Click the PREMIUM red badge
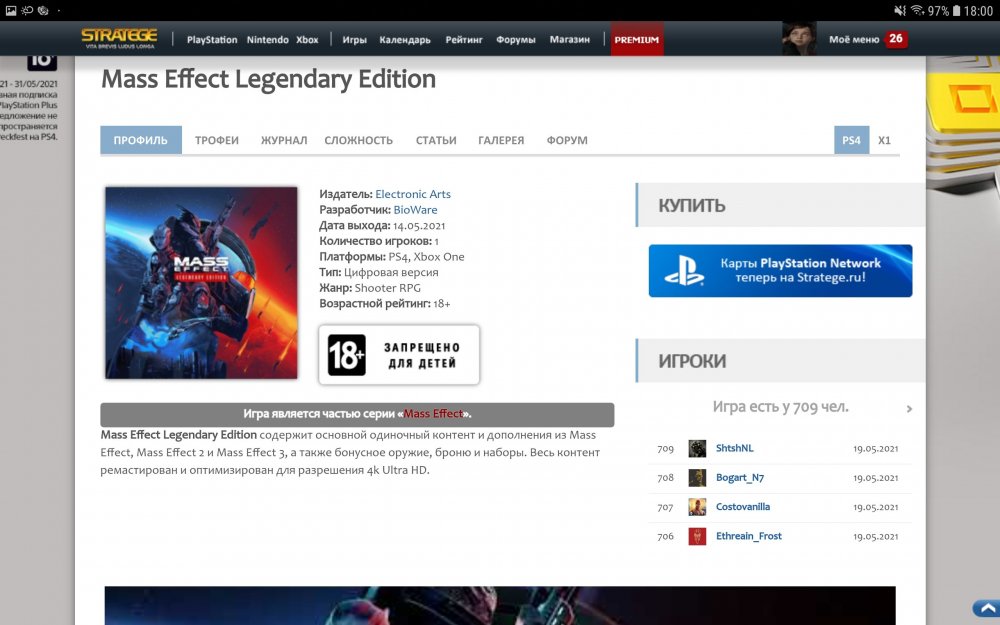Image resolution: width=1000 pixels, height=625 pixels. (636, 39)
